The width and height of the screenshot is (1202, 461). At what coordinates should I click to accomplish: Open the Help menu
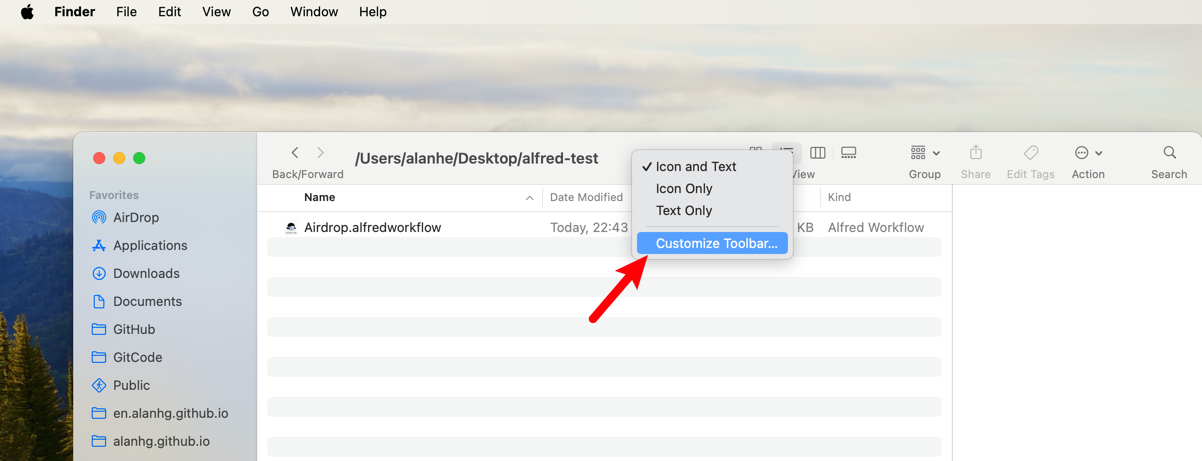pos(372,12)
